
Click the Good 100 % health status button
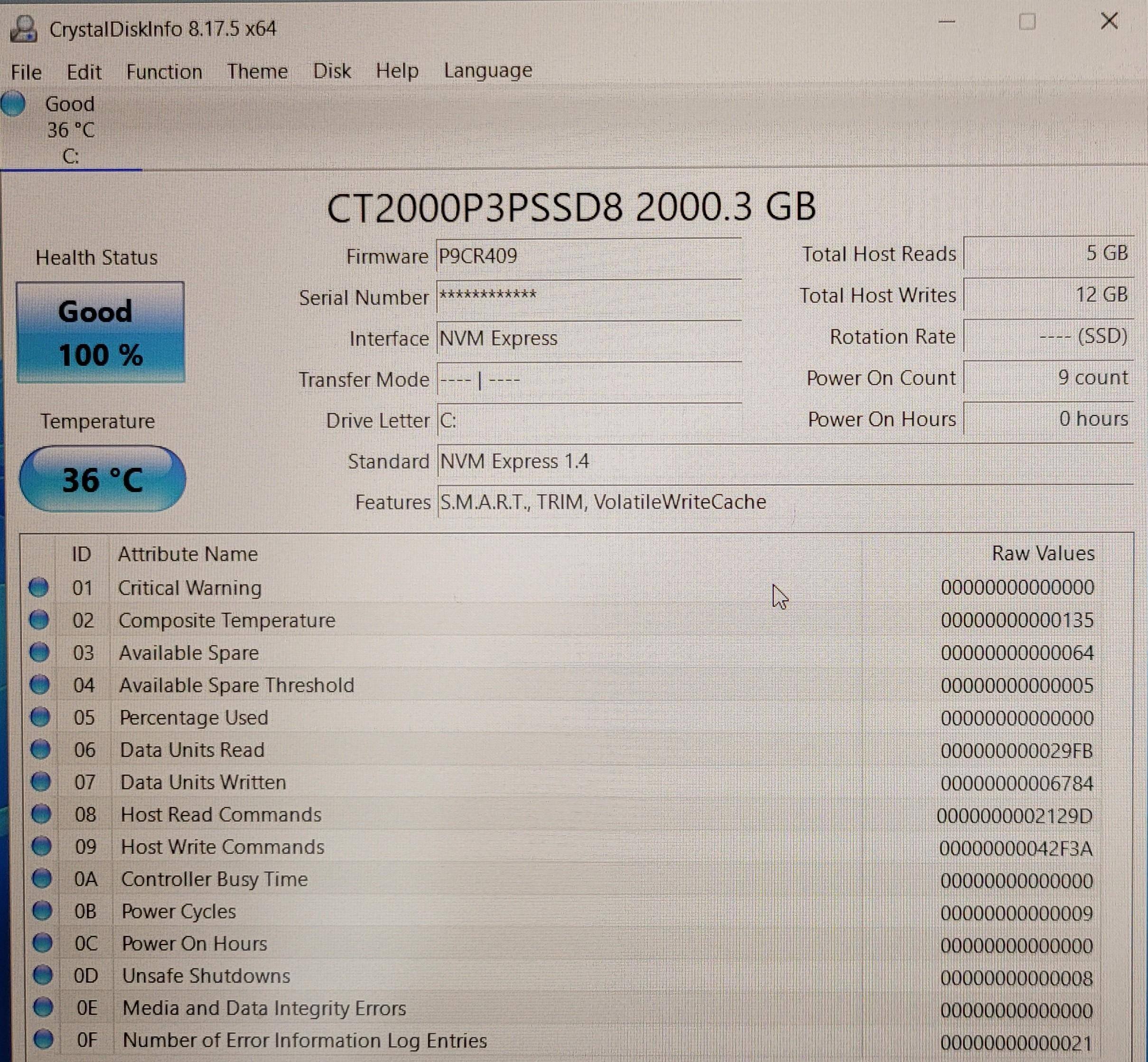101,333
